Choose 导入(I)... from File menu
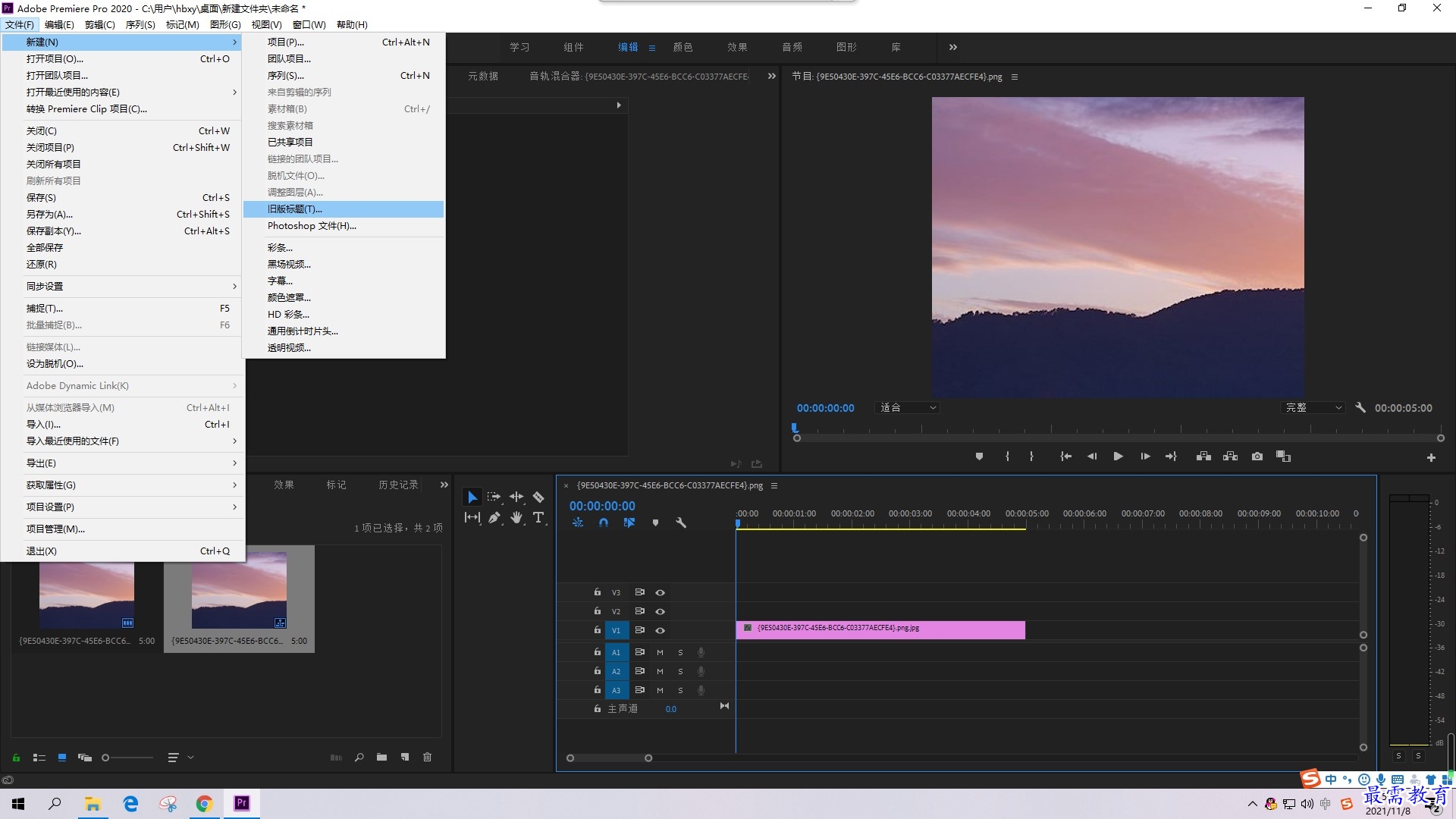The image size is (1456, 819). pos(123,424)
